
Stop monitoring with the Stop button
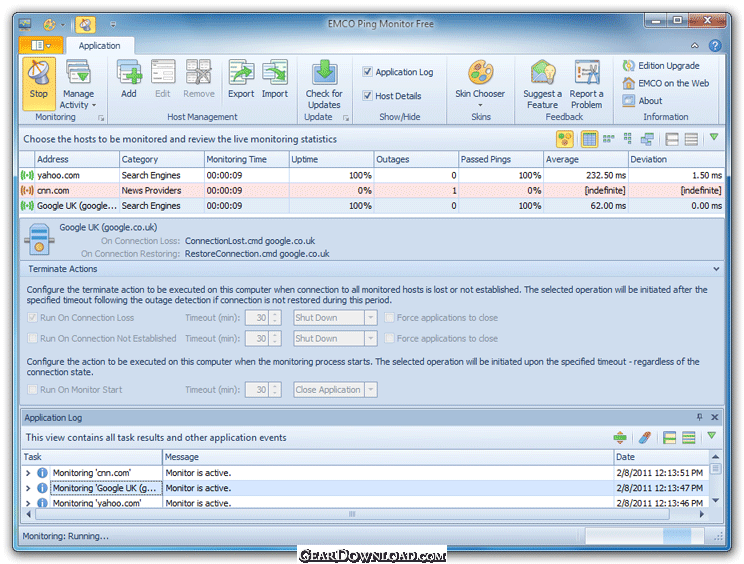38,83
